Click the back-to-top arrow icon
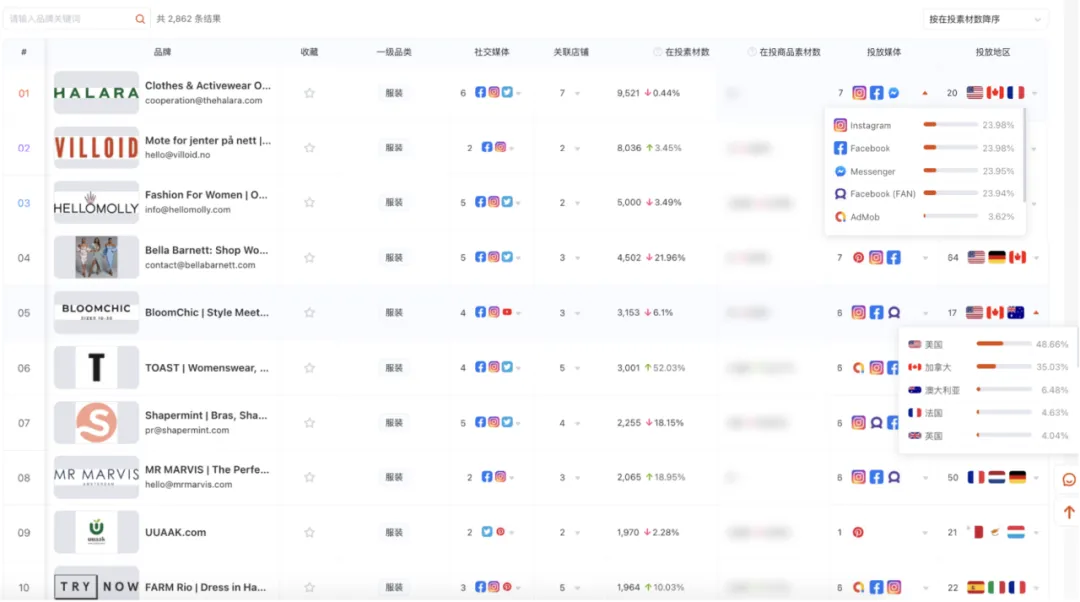 1069,512
